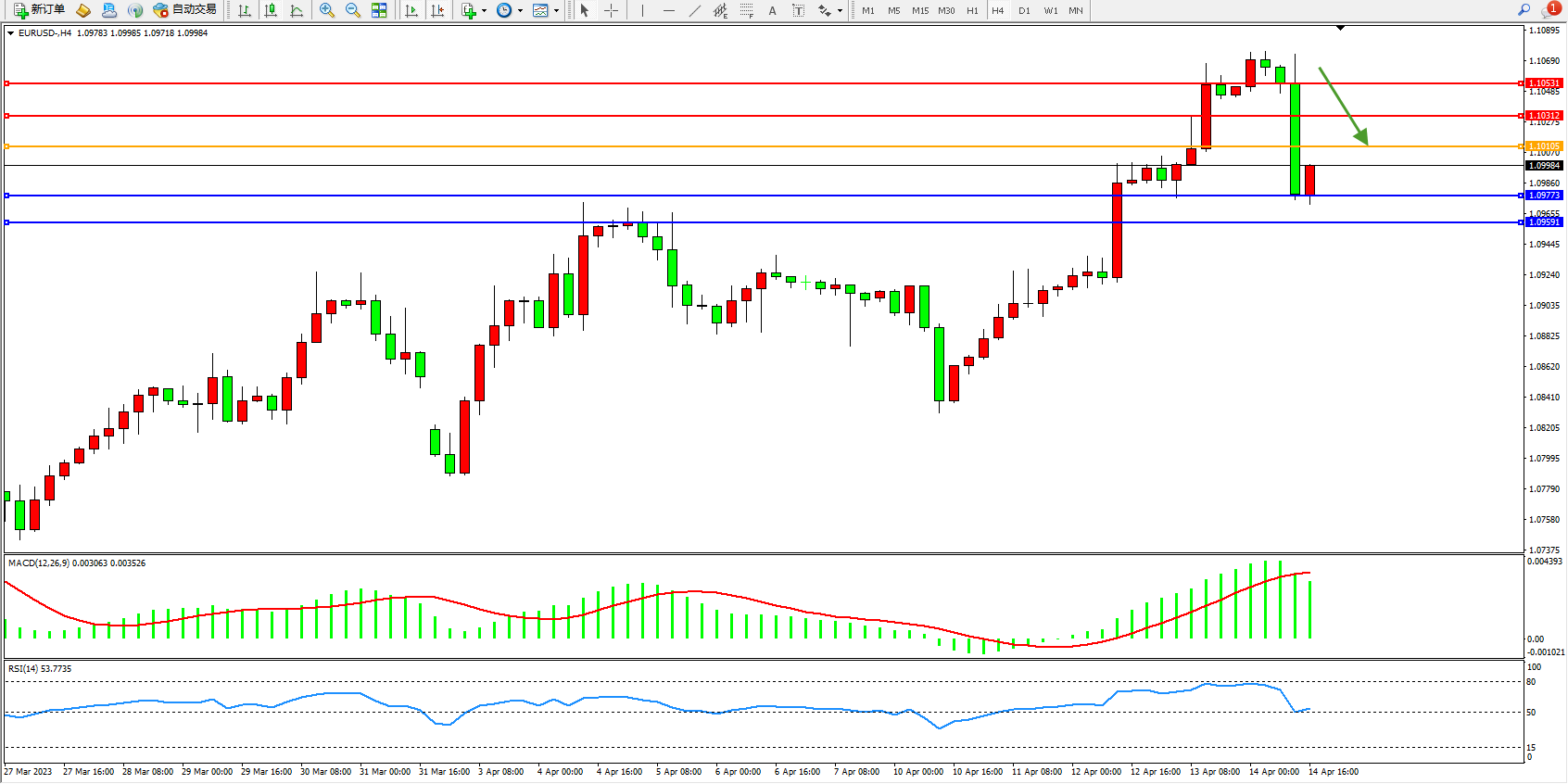Pick the Fibonacci retracement tool
The width and height of the screenshot is (1568, 784).
pyautogui.click(x=747, y=10)
